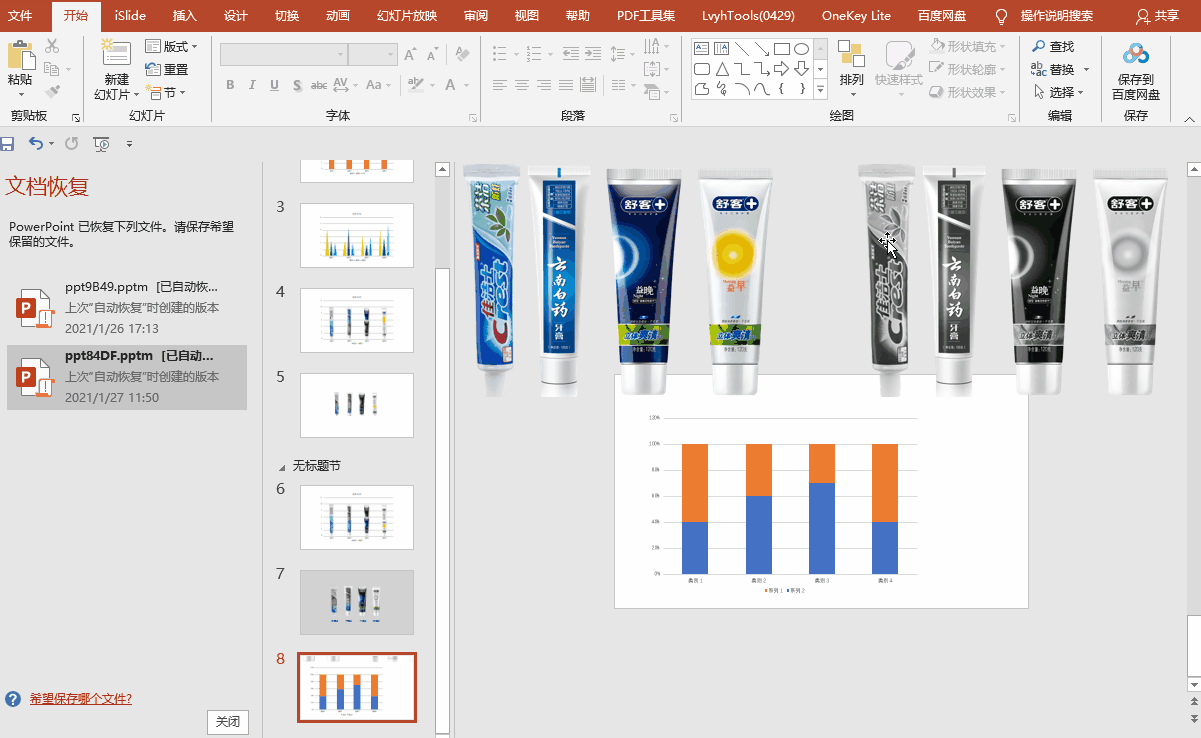Click the Increase Font Size icon
Viewport: 1201px width, 738px height.
tap(411, 55)
